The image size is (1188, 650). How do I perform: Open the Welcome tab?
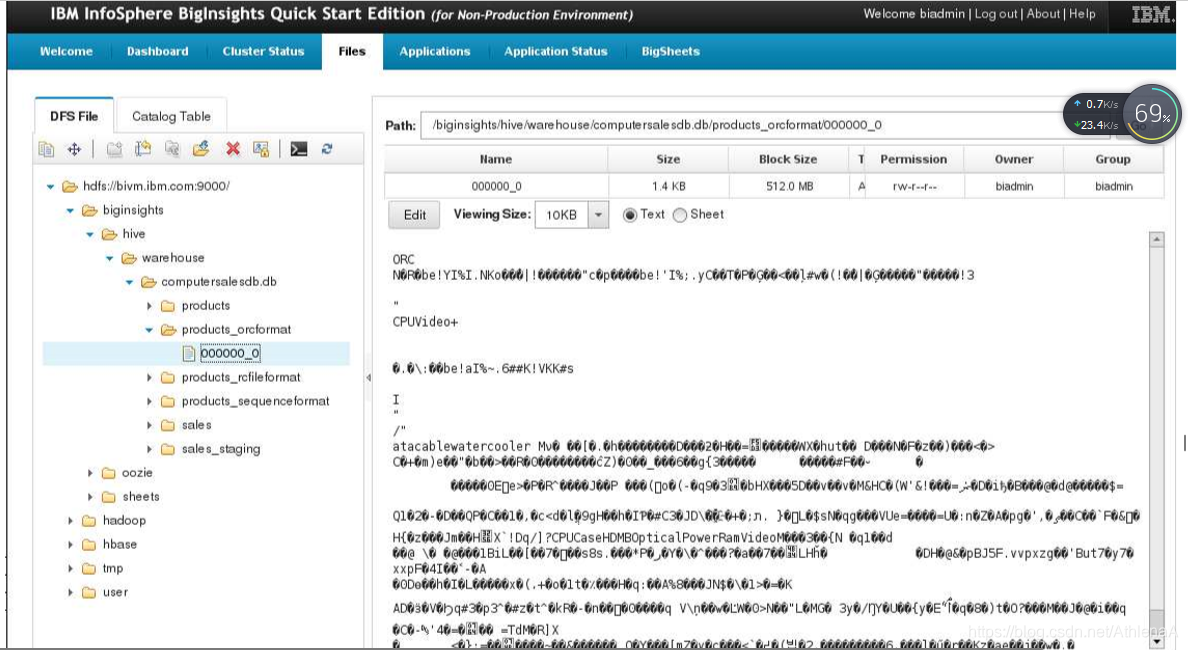click(x=66, y=52)
